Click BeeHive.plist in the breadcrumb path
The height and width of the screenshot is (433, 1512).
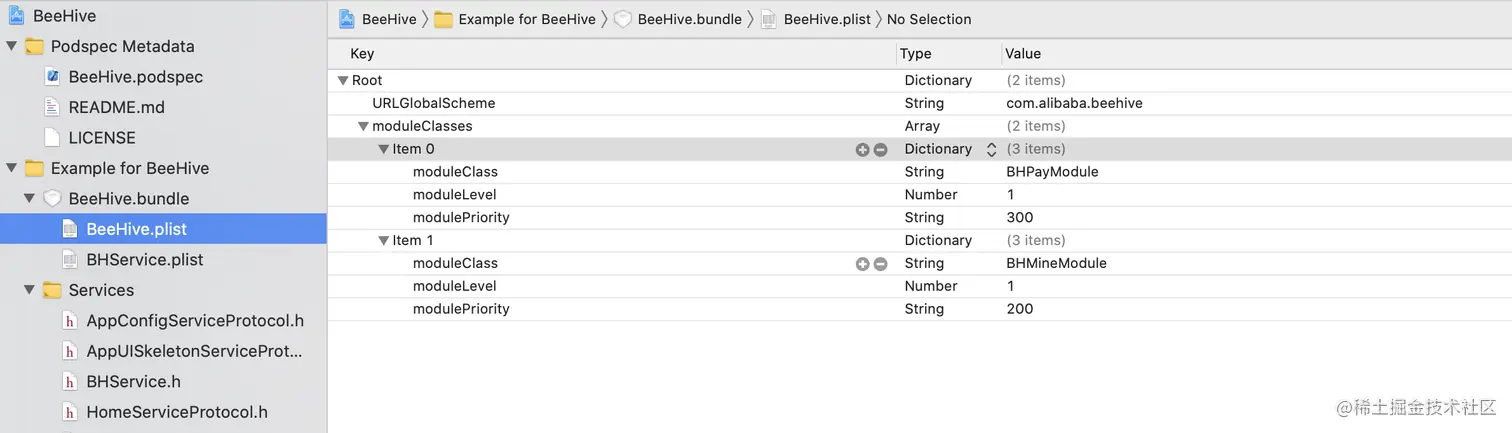click(x=826, y=19)
